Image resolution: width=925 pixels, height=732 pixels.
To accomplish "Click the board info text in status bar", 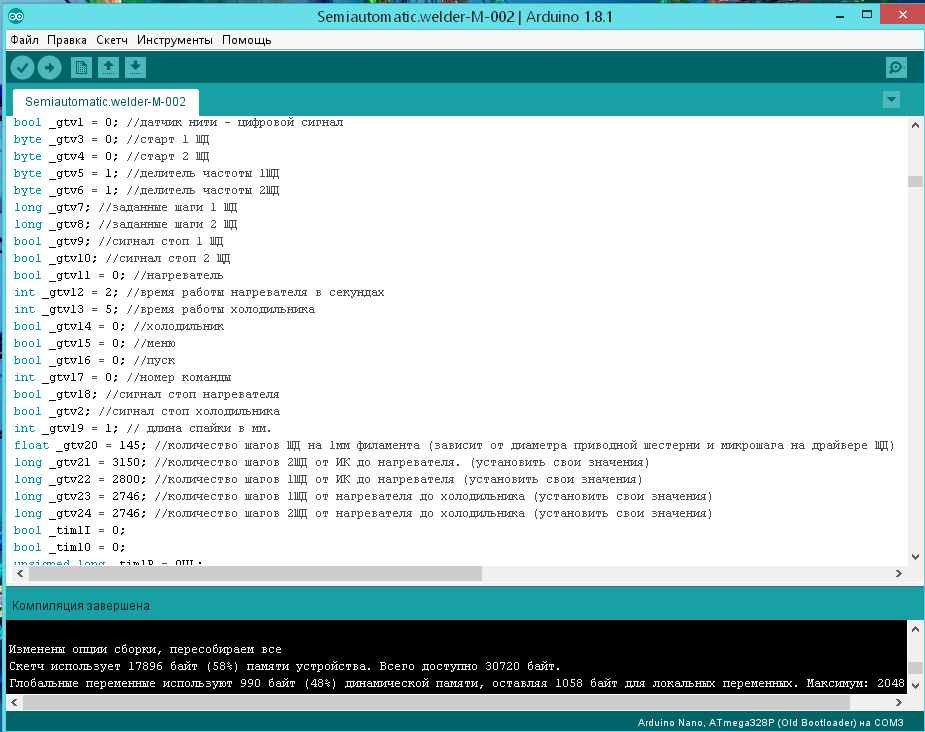I will click(x=770, y=722).
